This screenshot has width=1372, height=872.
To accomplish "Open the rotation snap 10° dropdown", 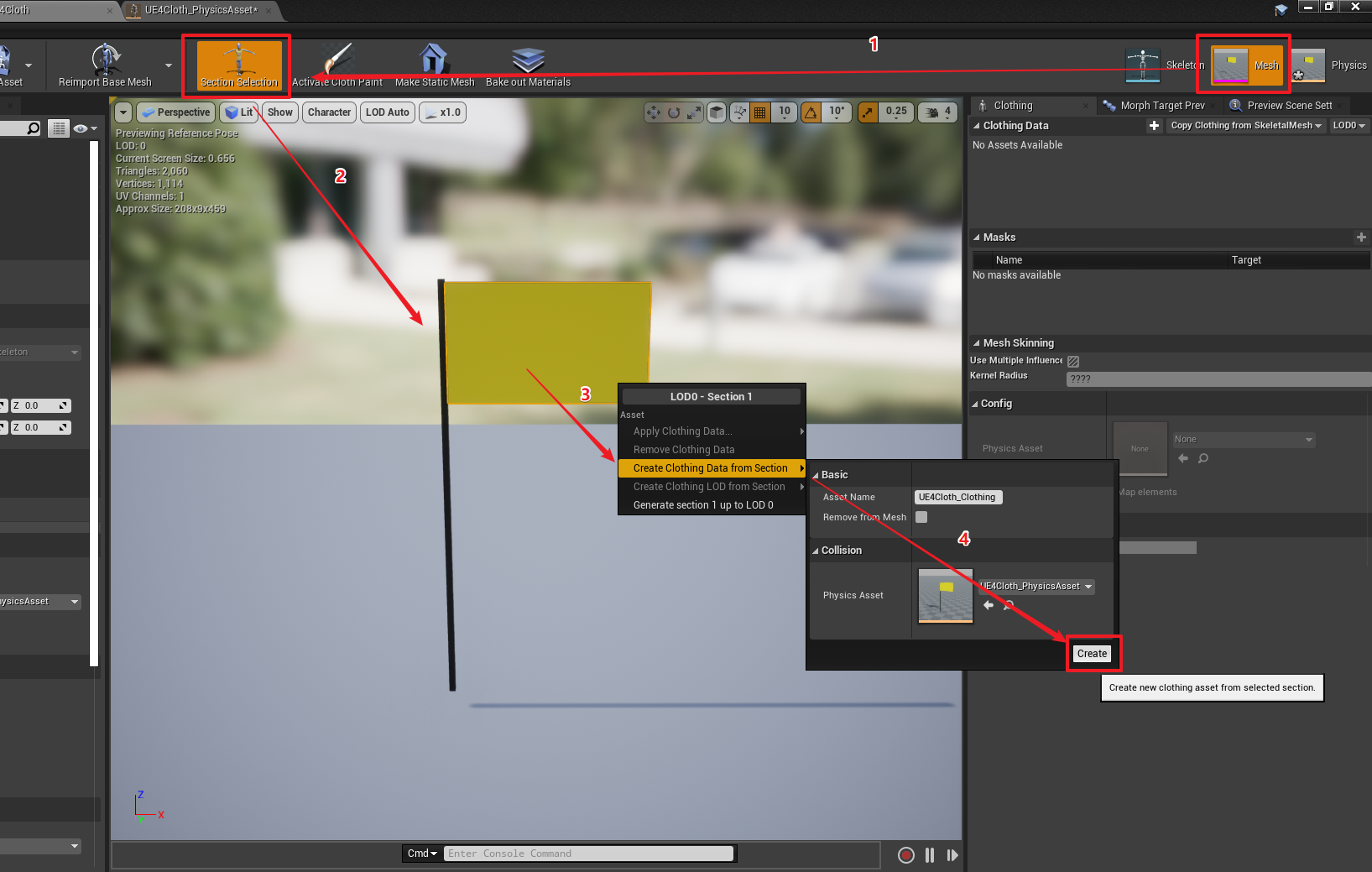I will [x=837, y=112].
